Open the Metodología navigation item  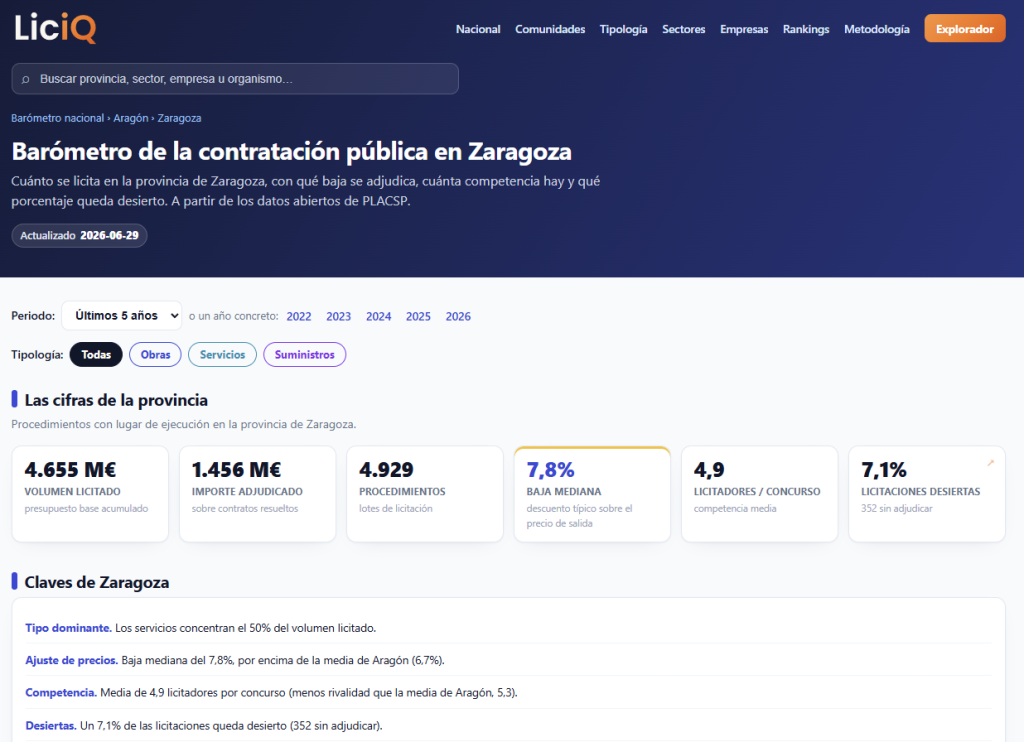point(876,29)
